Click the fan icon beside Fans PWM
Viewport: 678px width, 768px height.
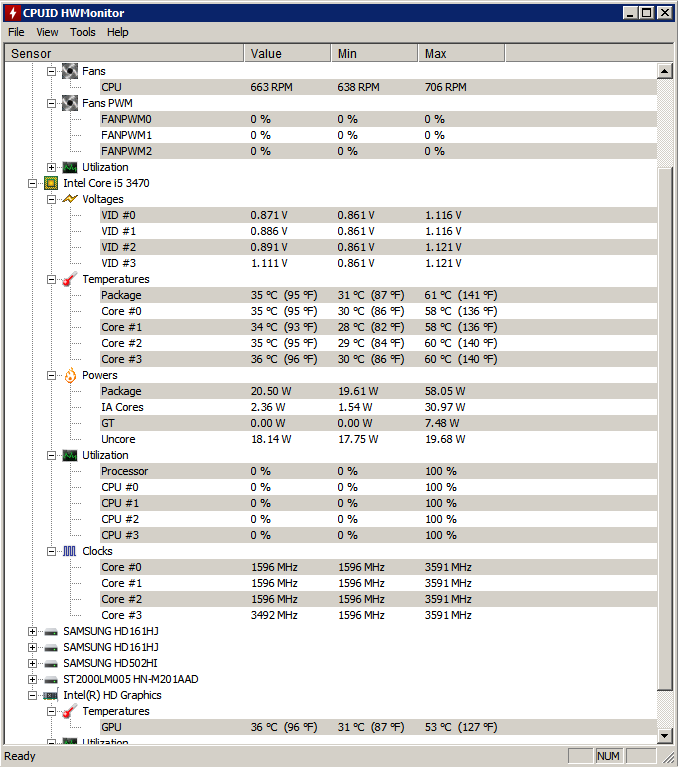coord(70,103)
